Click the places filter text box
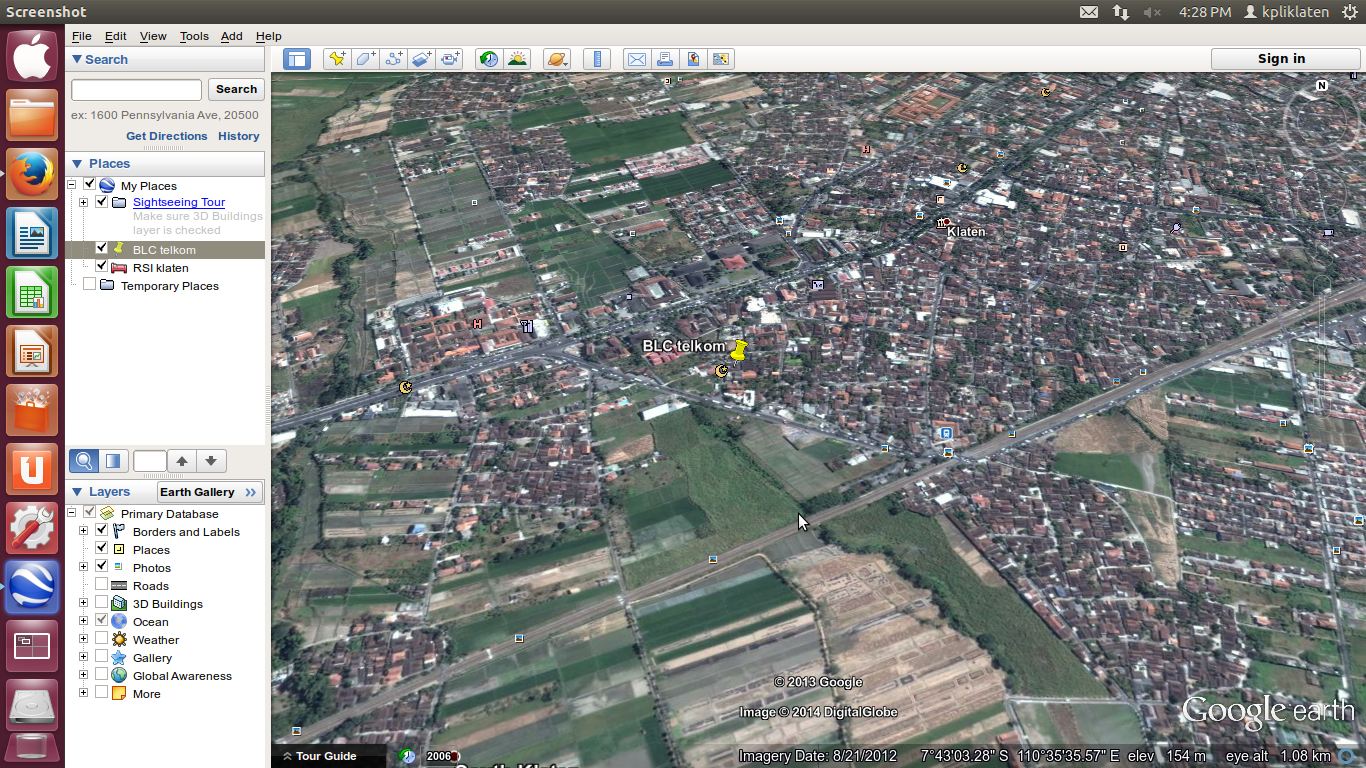 [x=150, y=461]
